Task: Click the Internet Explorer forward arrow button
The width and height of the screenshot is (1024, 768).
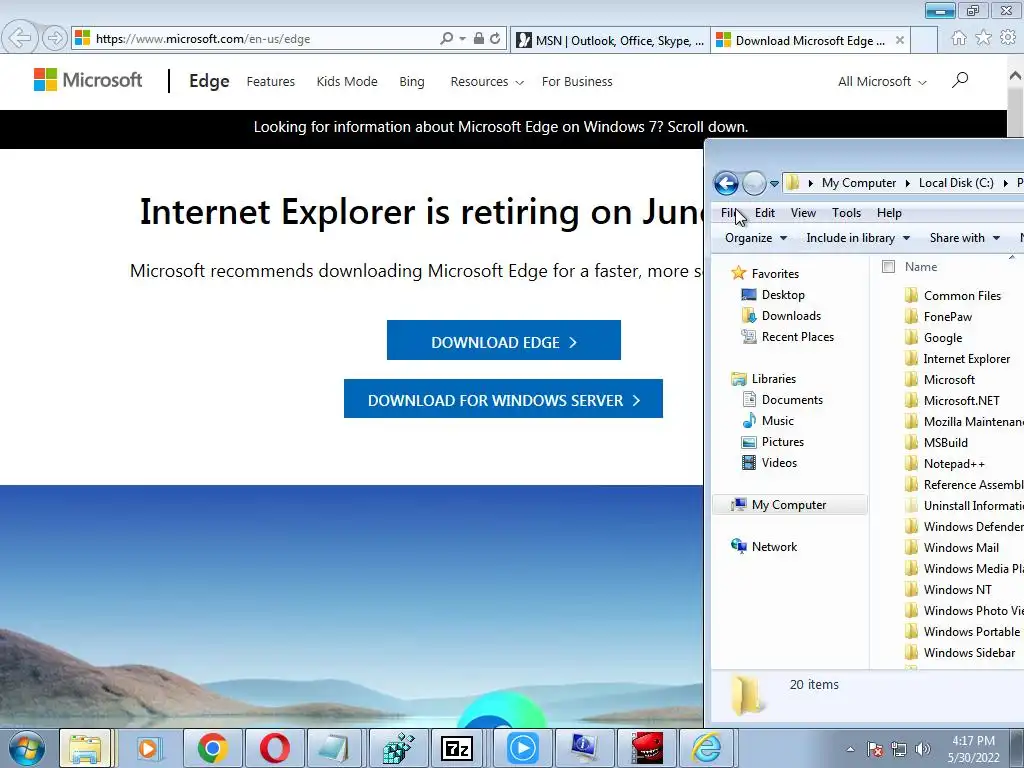Action: pos(55,39)
